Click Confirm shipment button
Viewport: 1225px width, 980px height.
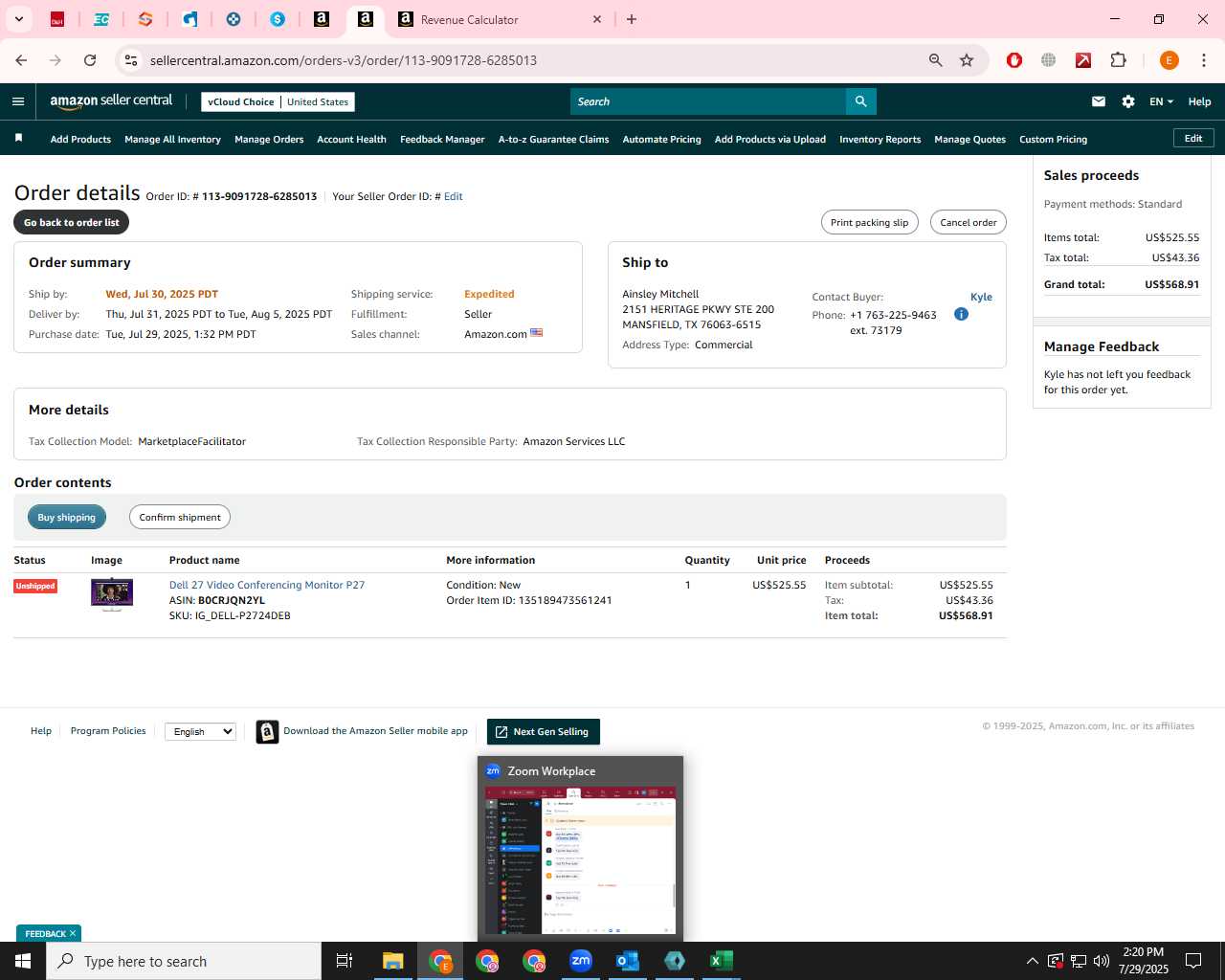(179, 517)
